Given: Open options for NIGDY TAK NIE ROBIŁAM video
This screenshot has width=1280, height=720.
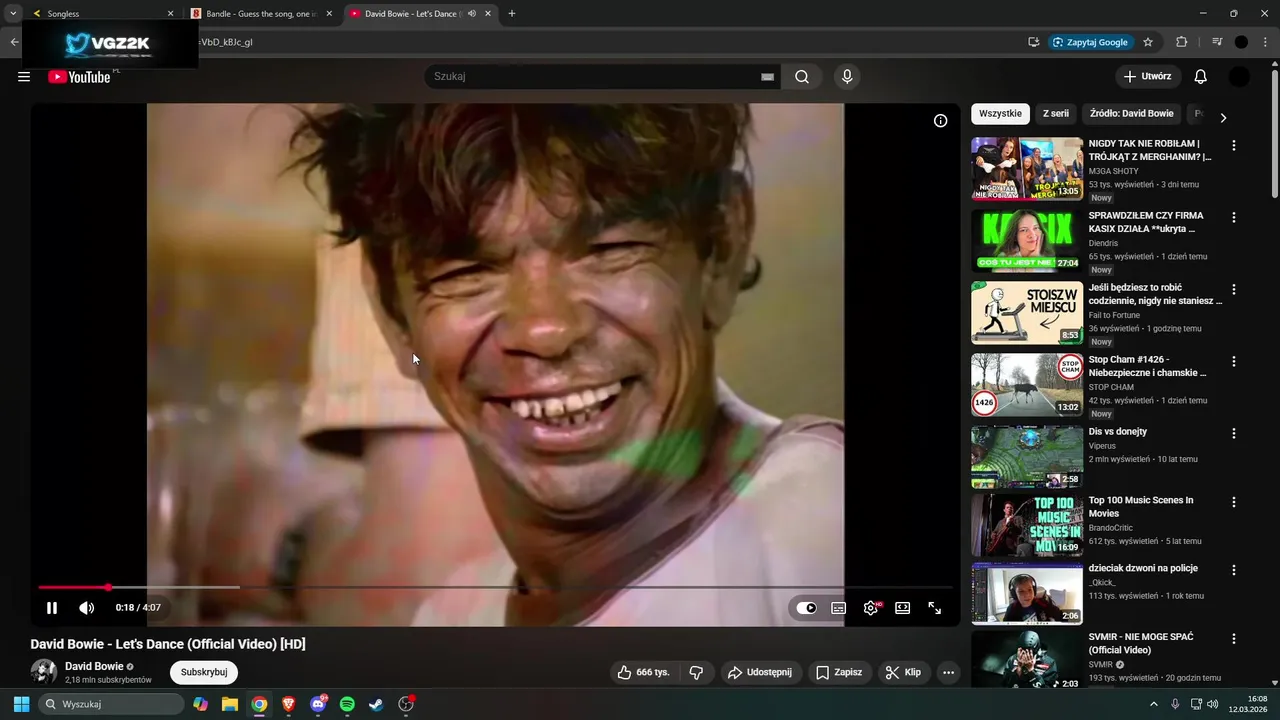Looking at the screenshot, I should 1233,145.
